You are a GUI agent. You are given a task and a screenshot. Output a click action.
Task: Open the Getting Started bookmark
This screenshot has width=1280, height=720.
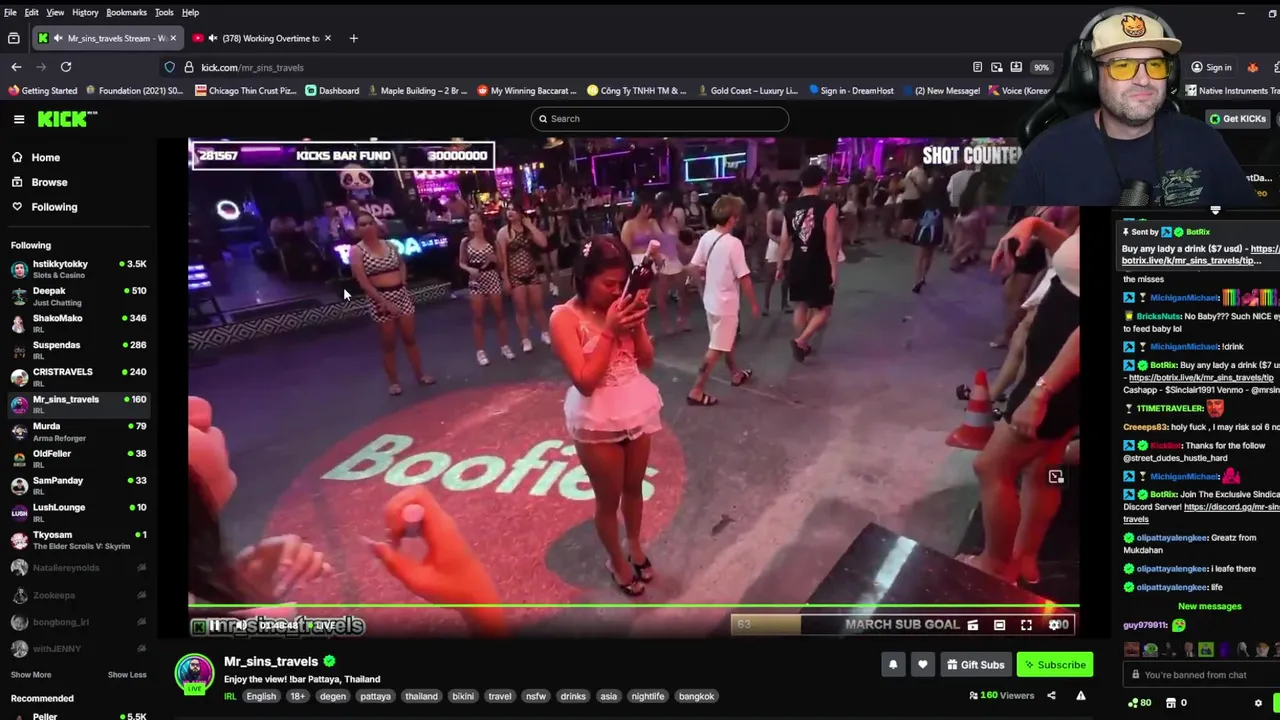coord(42,90)
